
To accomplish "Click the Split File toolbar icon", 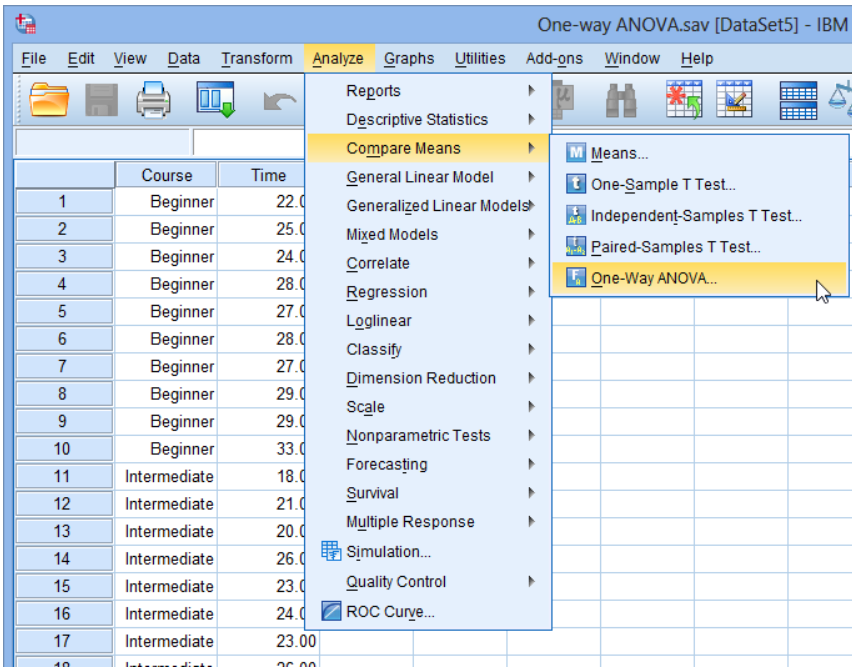I will click(798, 101).
